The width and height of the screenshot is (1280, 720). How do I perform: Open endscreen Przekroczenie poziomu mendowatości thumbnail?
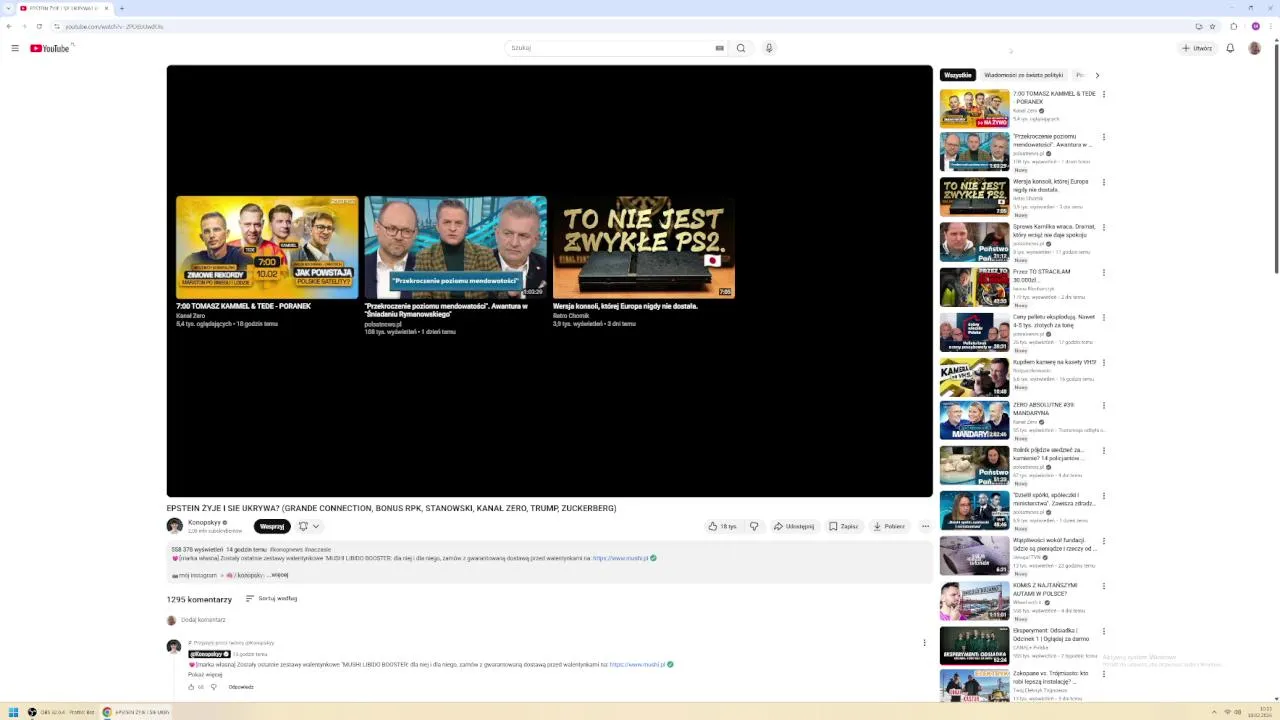coord(455,247)
